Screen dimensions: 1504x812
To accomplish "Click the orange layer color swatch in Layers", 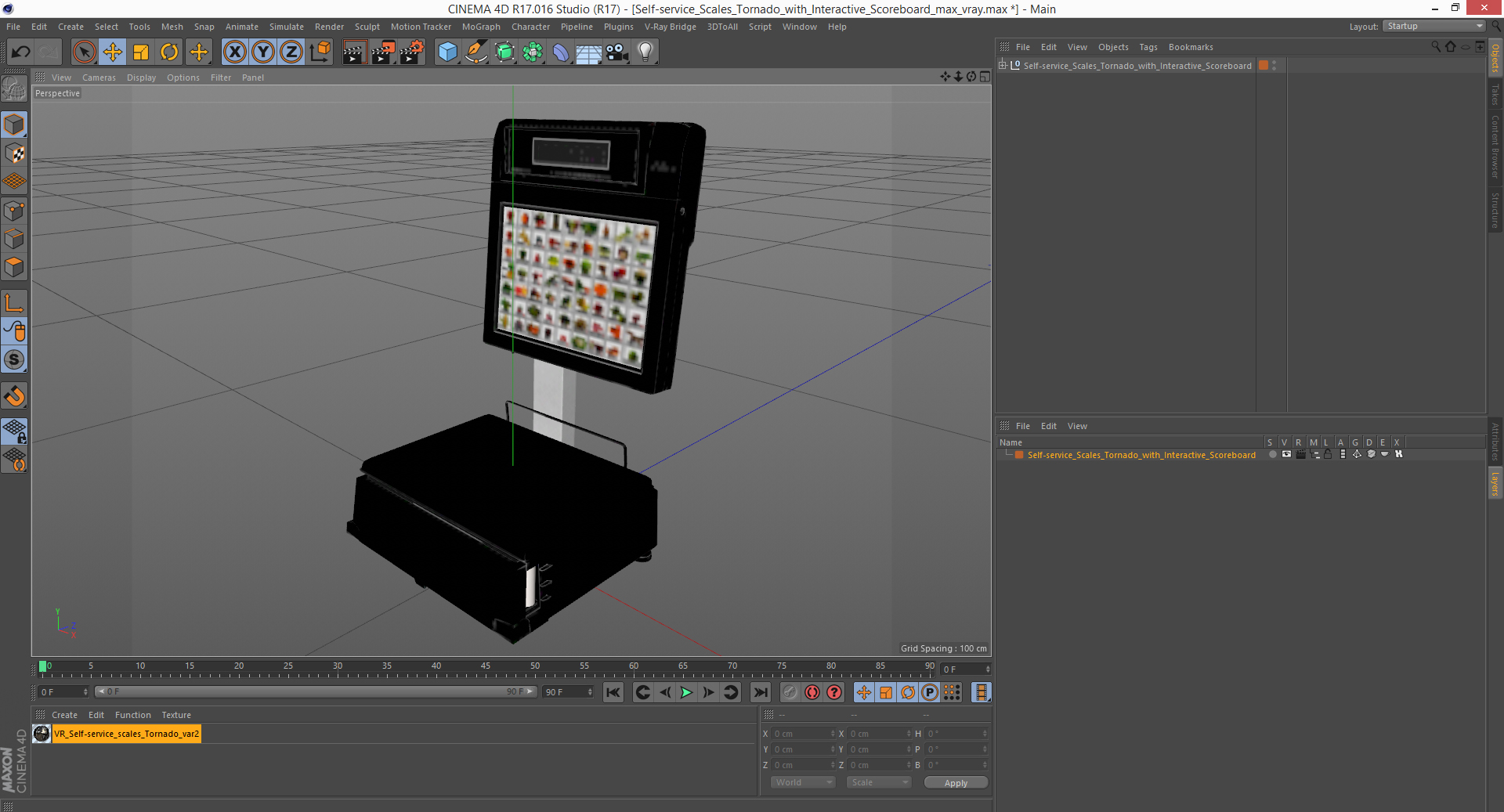I will (x=1019, y=455).
